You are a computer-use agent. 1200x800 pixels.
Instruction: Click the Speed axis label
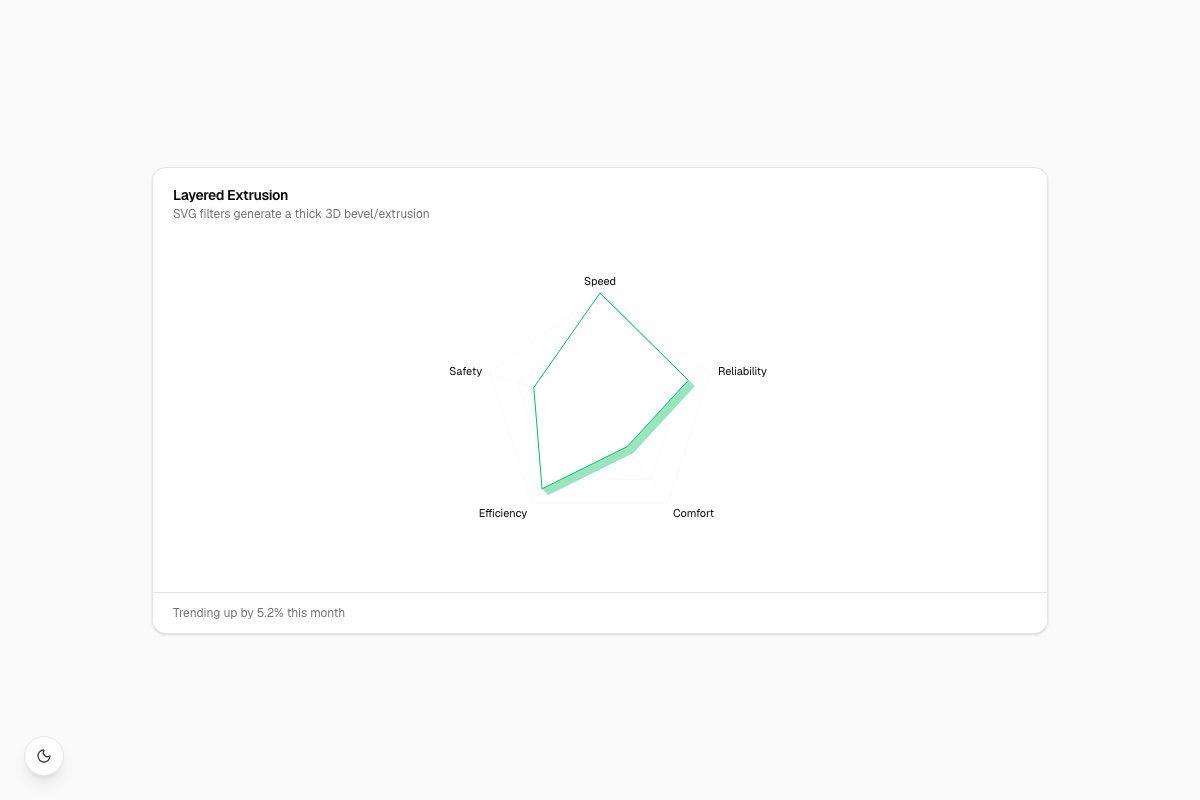click(x=600, y=281)
